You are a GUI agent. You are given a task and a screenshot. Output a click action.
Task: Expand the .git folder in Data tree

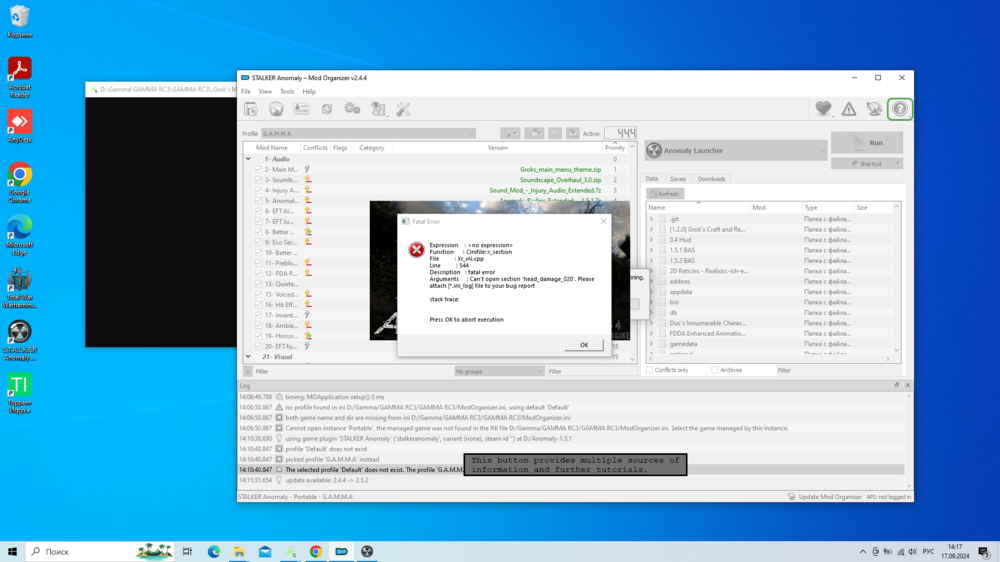(651, 219)
